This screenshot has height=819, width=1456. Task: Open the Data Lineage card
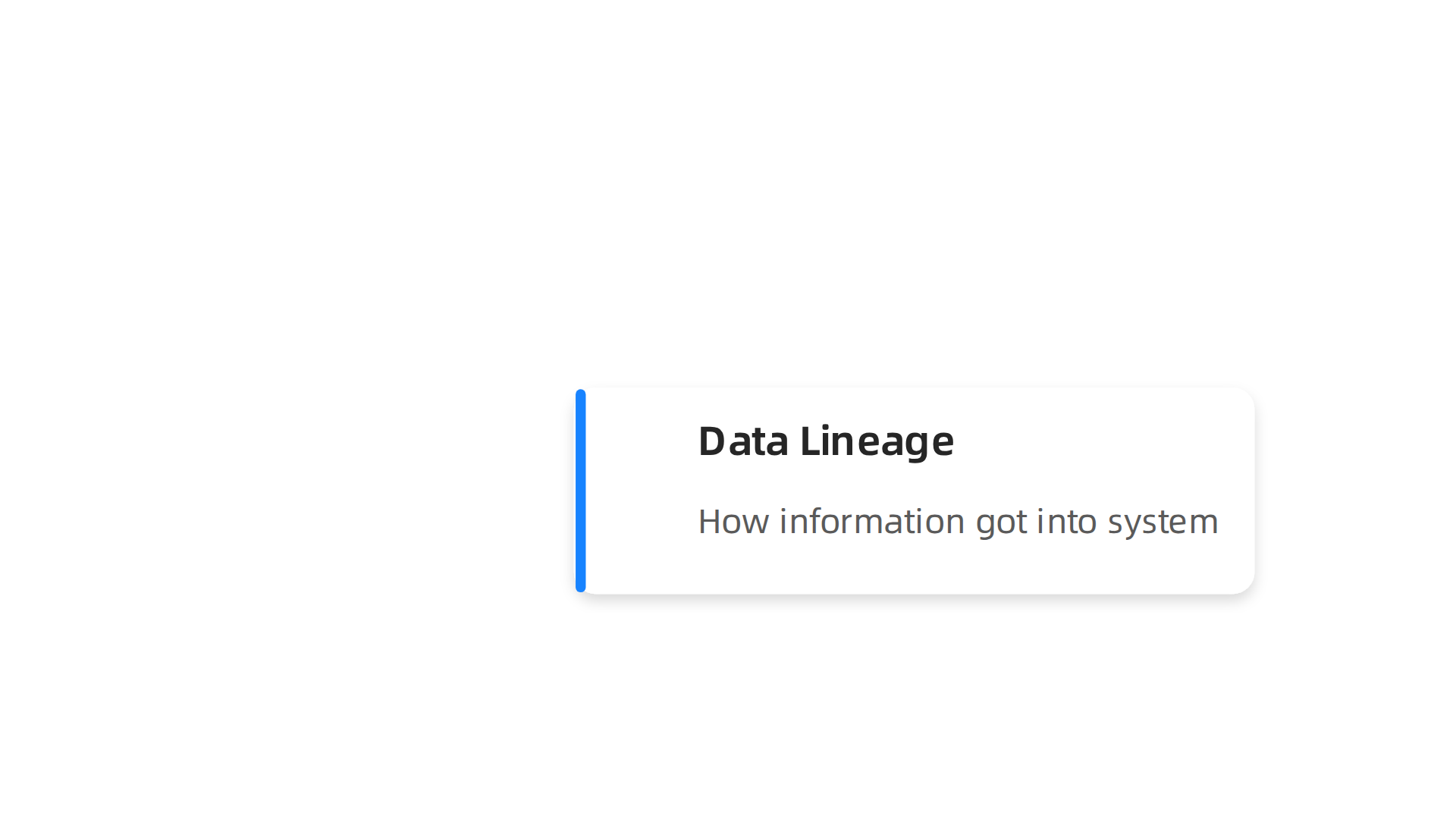915,491
